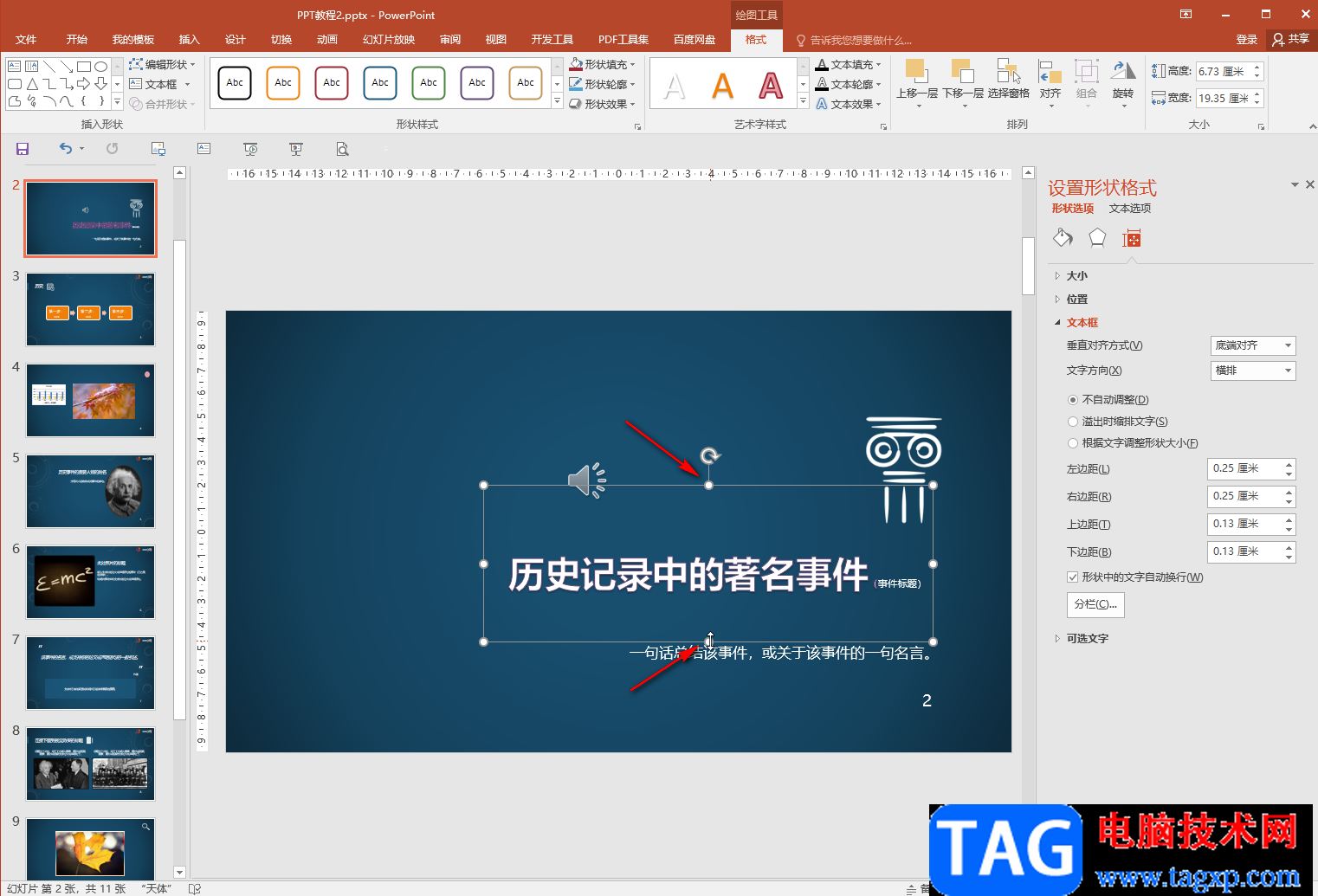Click the rotation handle above the text box
The width and height of the screenshot is (1318, 896).
[x=710, y=455]
